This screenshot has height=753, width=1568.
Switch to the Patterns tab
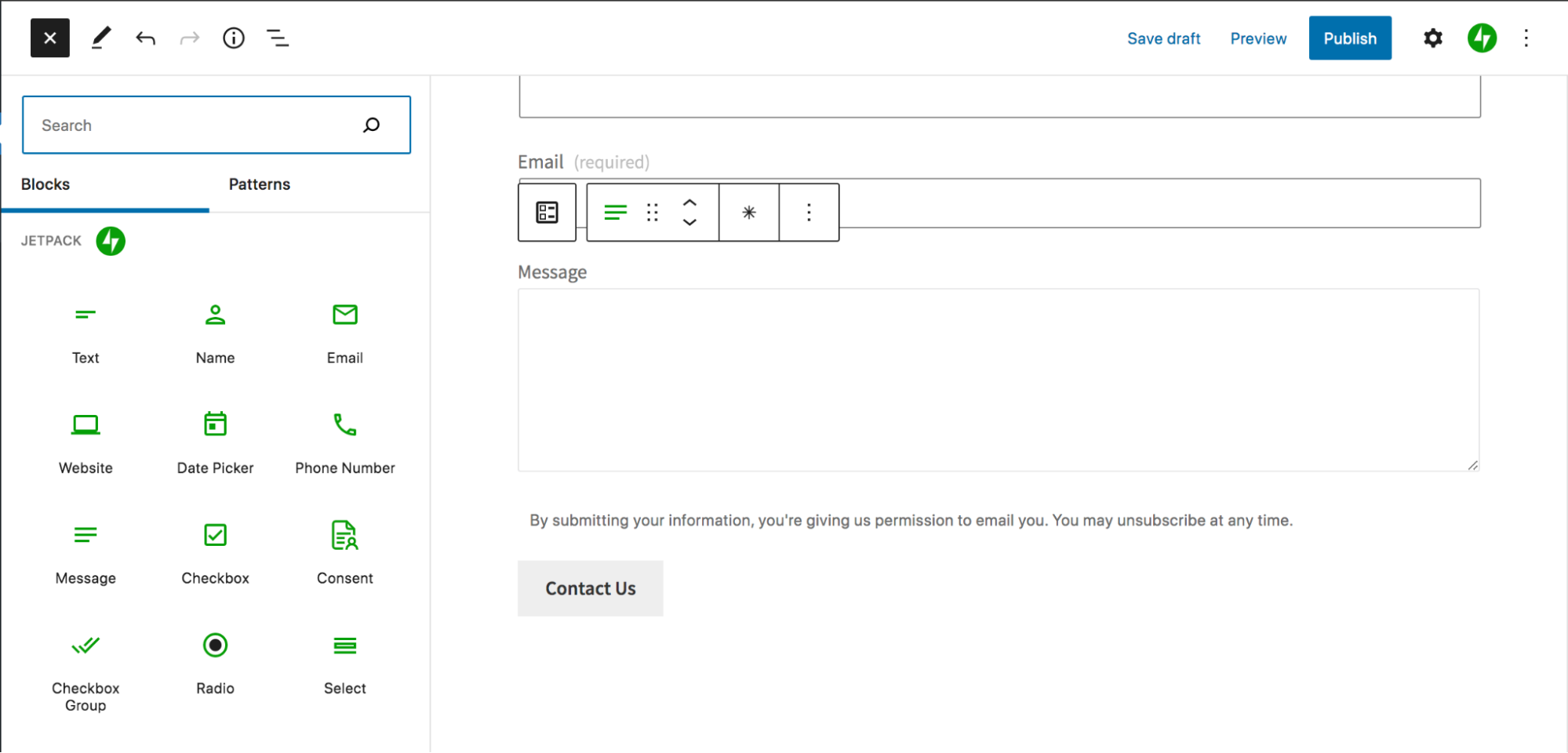(260, 184)
